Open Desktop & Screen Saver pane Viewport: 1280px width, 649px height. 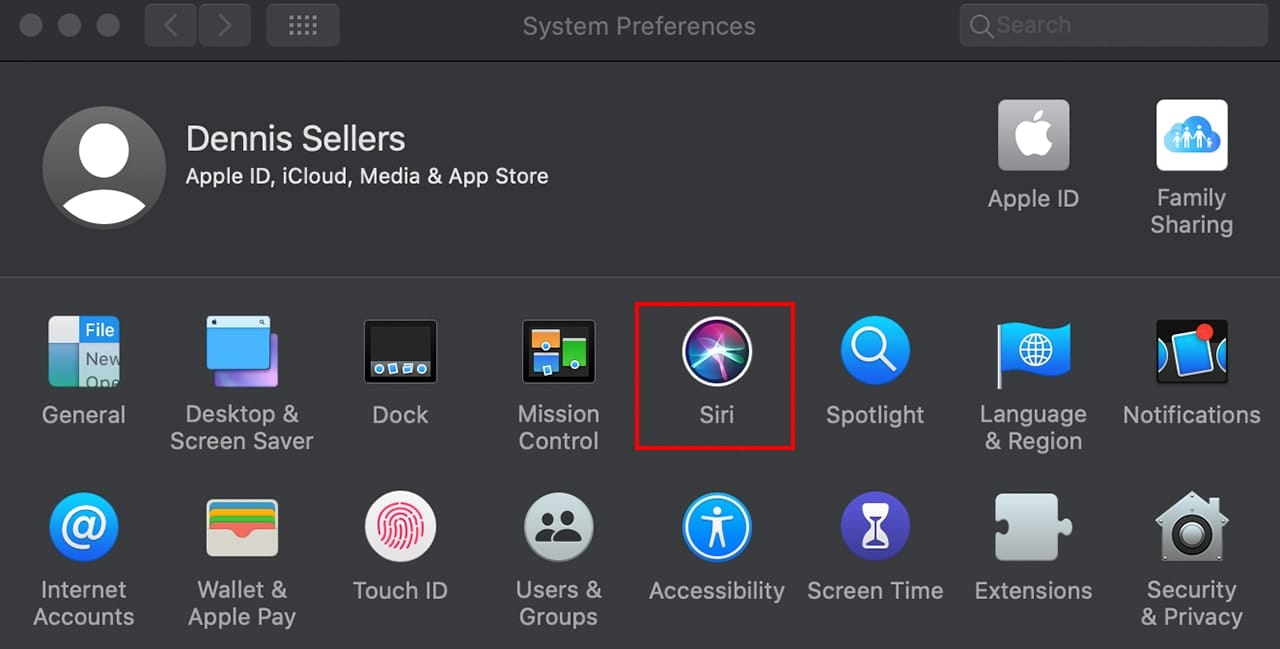[x=242, y=352]
